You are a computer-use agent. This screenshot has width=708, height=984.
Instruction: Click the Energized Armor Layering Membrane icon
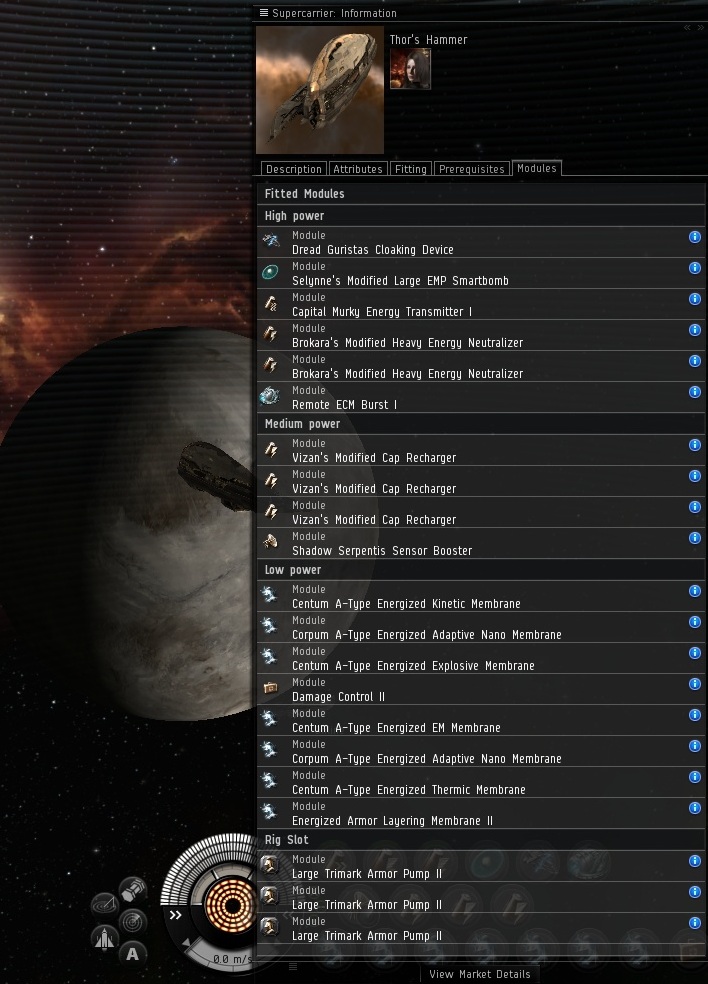pyautogui.click(x=271, y=811)
